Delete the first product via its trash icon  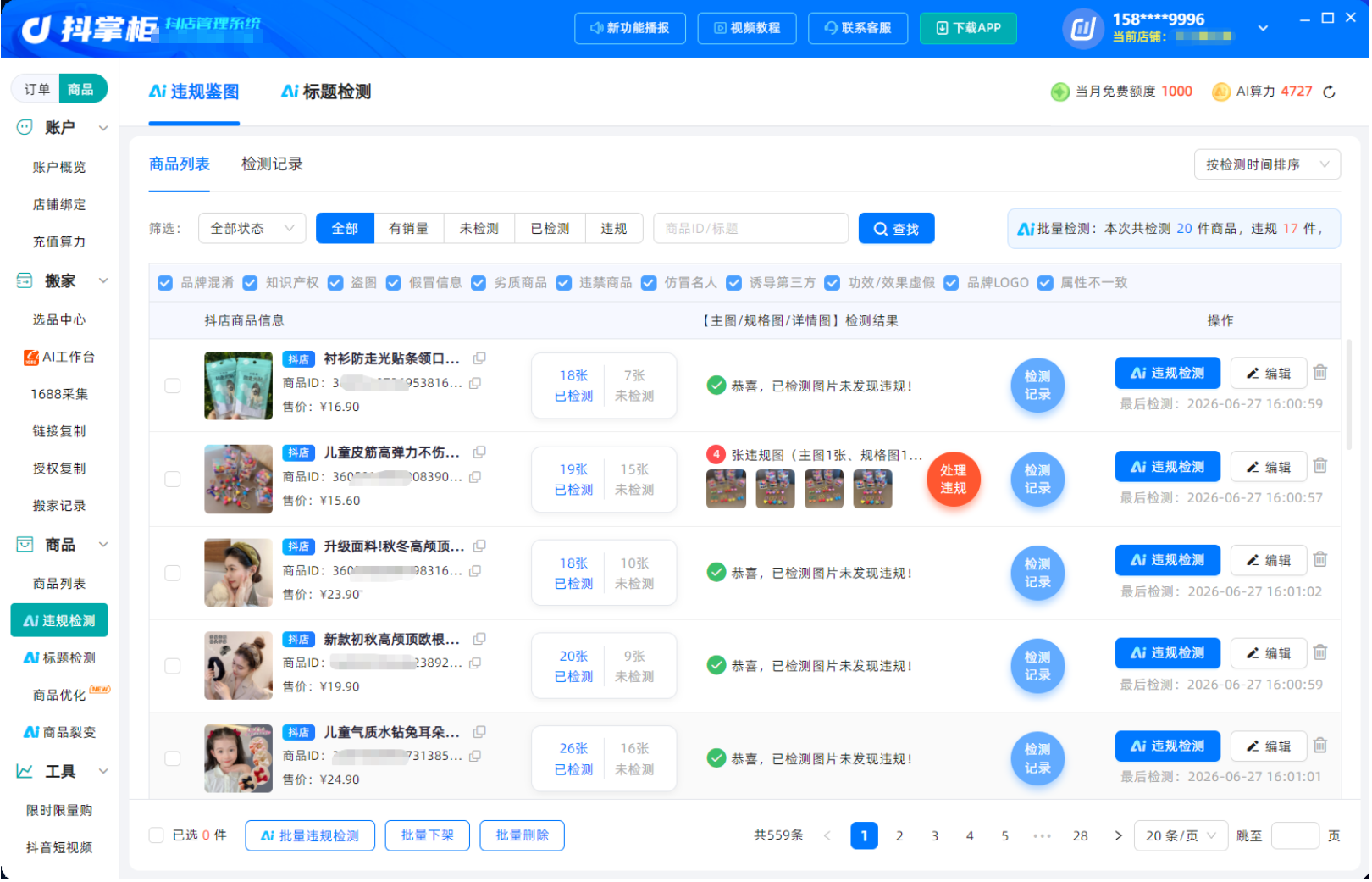(x=1321, y=372)
